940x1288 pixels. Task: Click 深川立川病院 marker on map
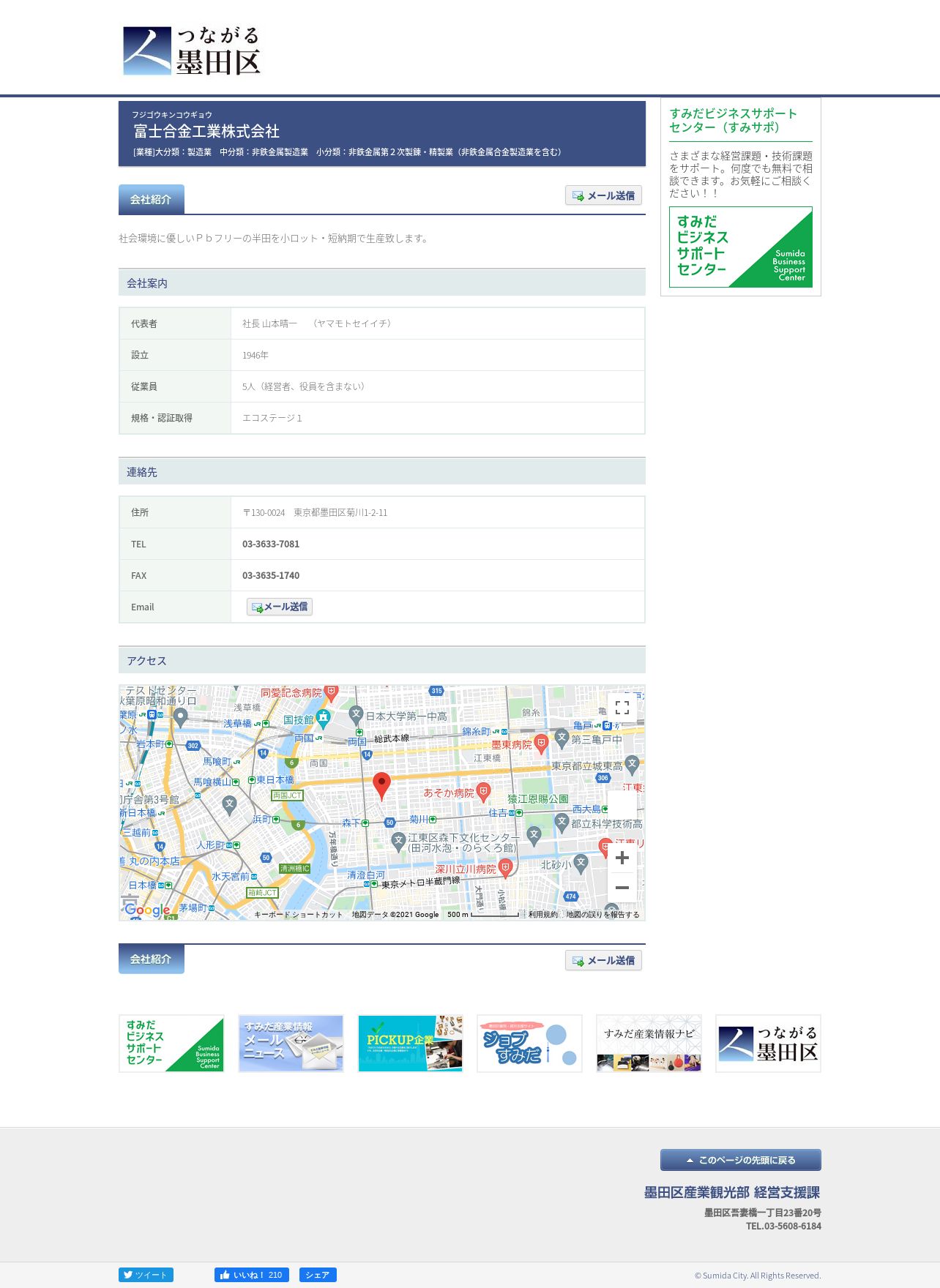point(505,868)
